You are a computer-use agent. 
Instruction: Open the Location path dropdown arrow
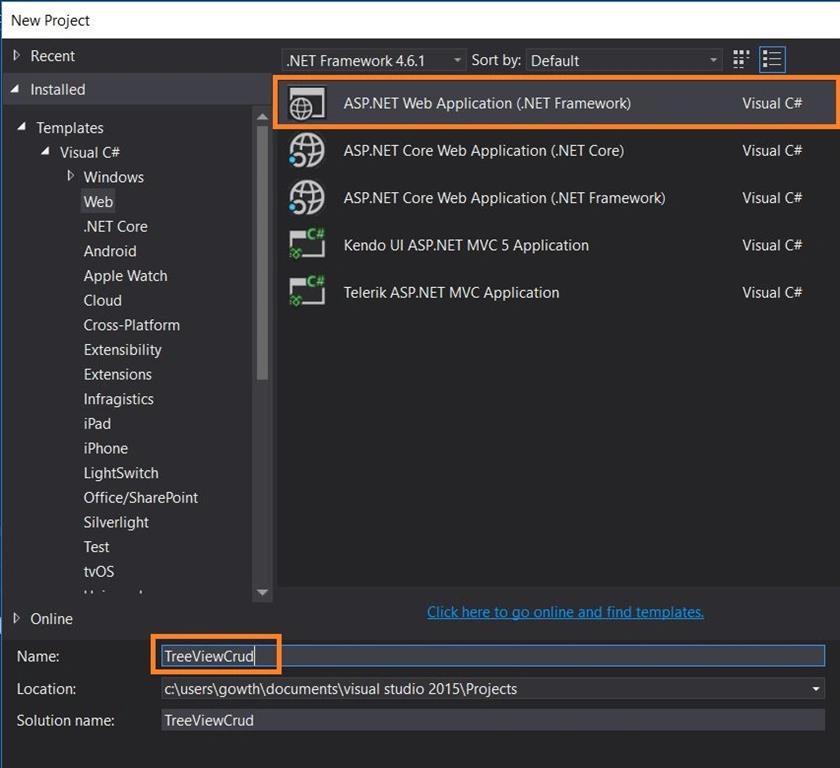(815, 689)
